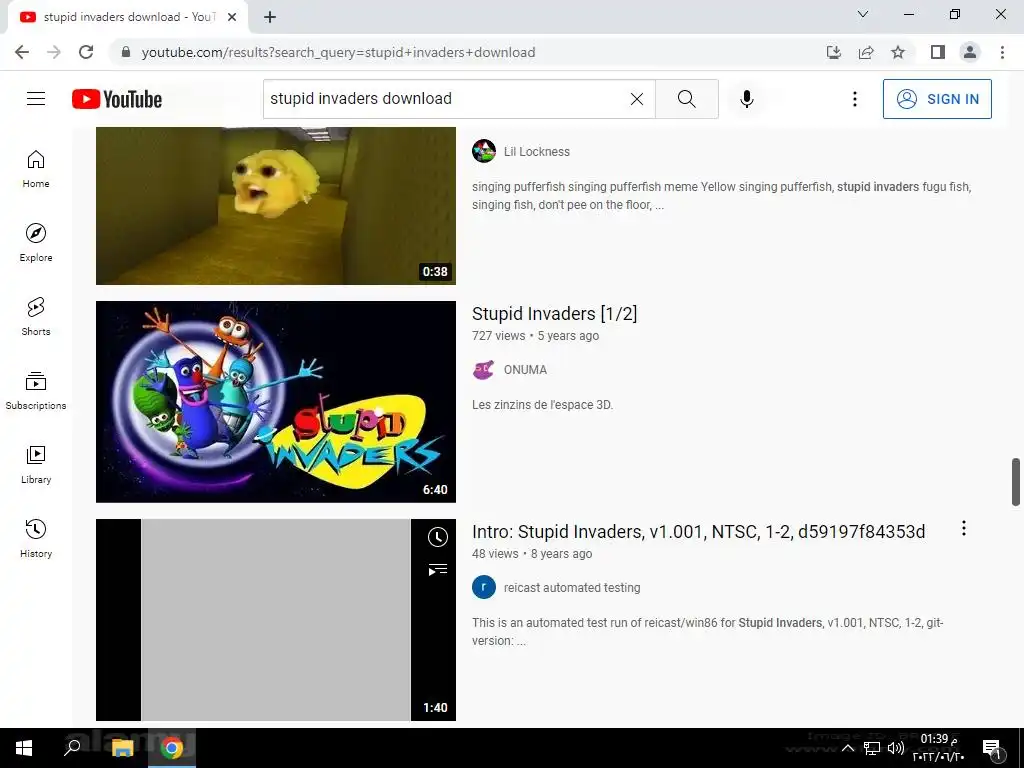Open the Stupid Invaders [1/2] title
1024x768 pixels.
[x=554, y=313]
